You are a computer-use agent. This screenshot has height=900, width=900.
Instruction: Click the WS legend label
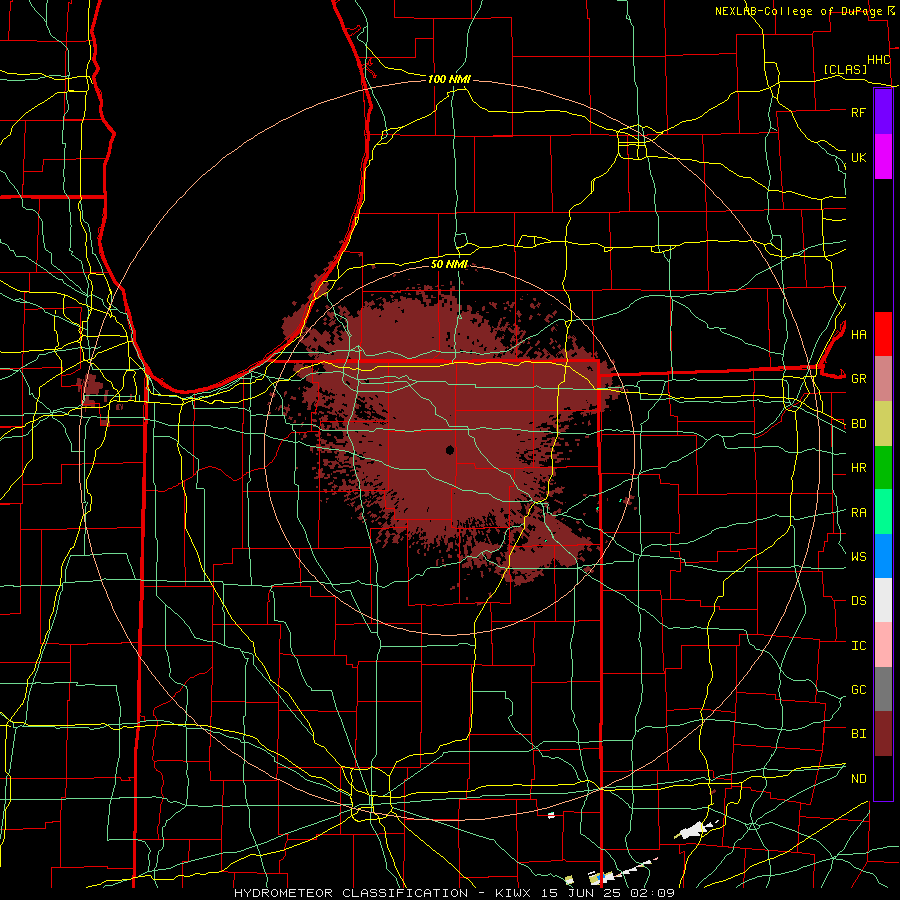[858, 557]
